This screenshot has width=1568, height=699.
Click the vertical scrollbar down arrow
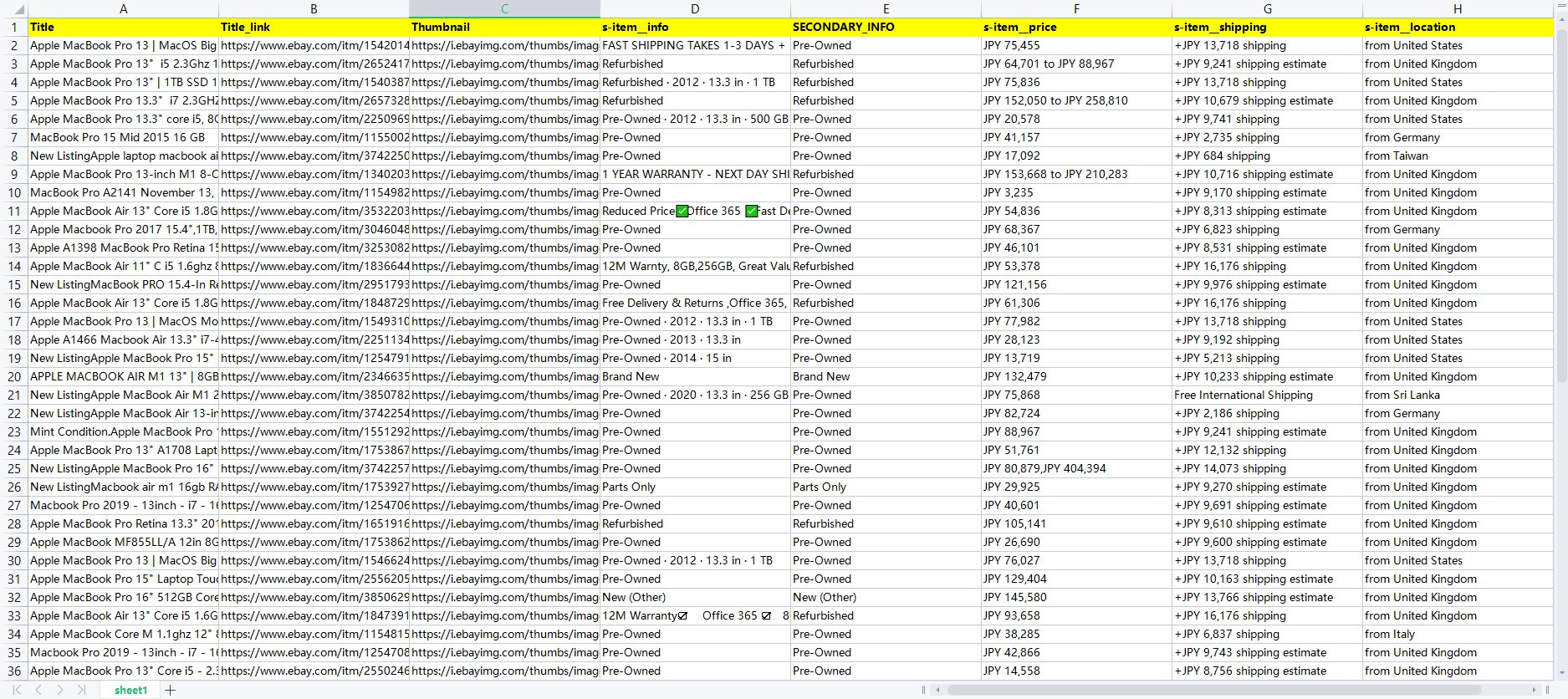1560,673
